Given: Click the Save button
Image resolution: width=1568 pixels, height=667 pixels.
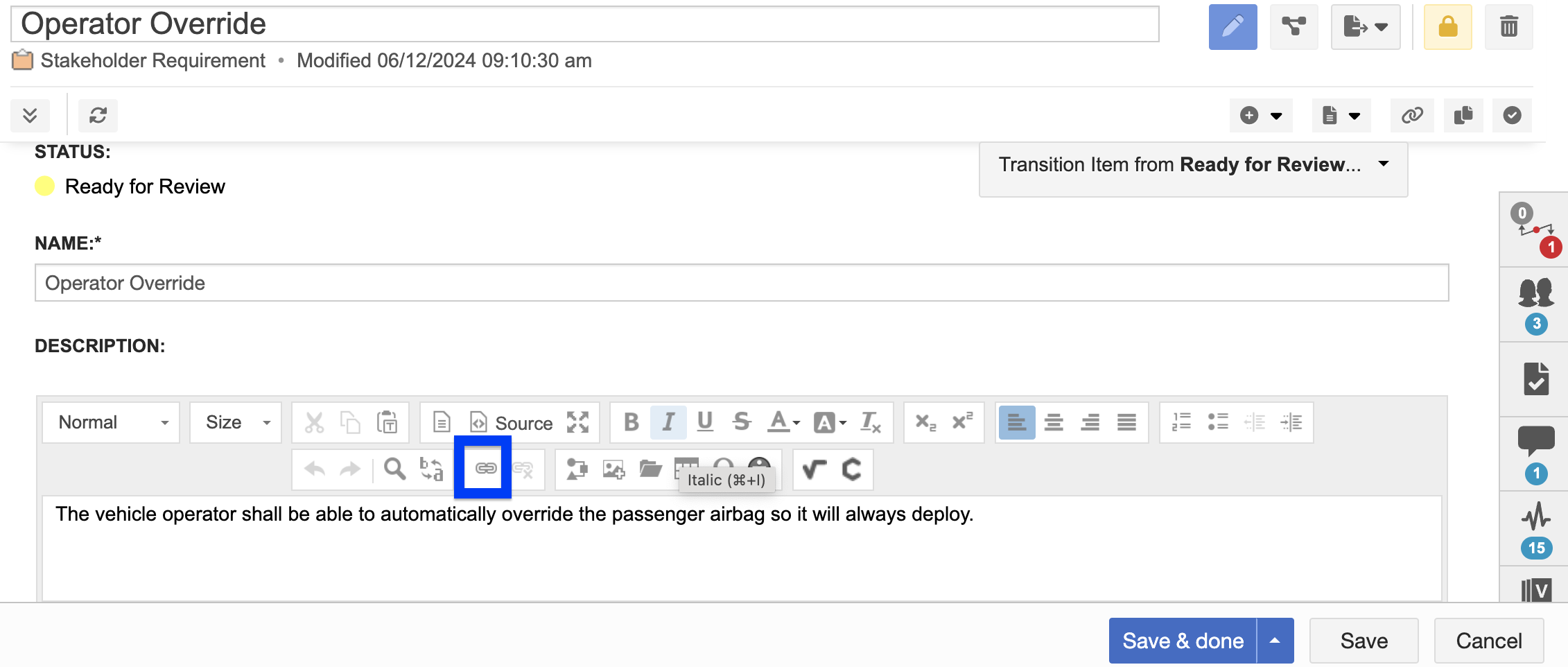Looking at the screenshot, I should point(1364,641).
